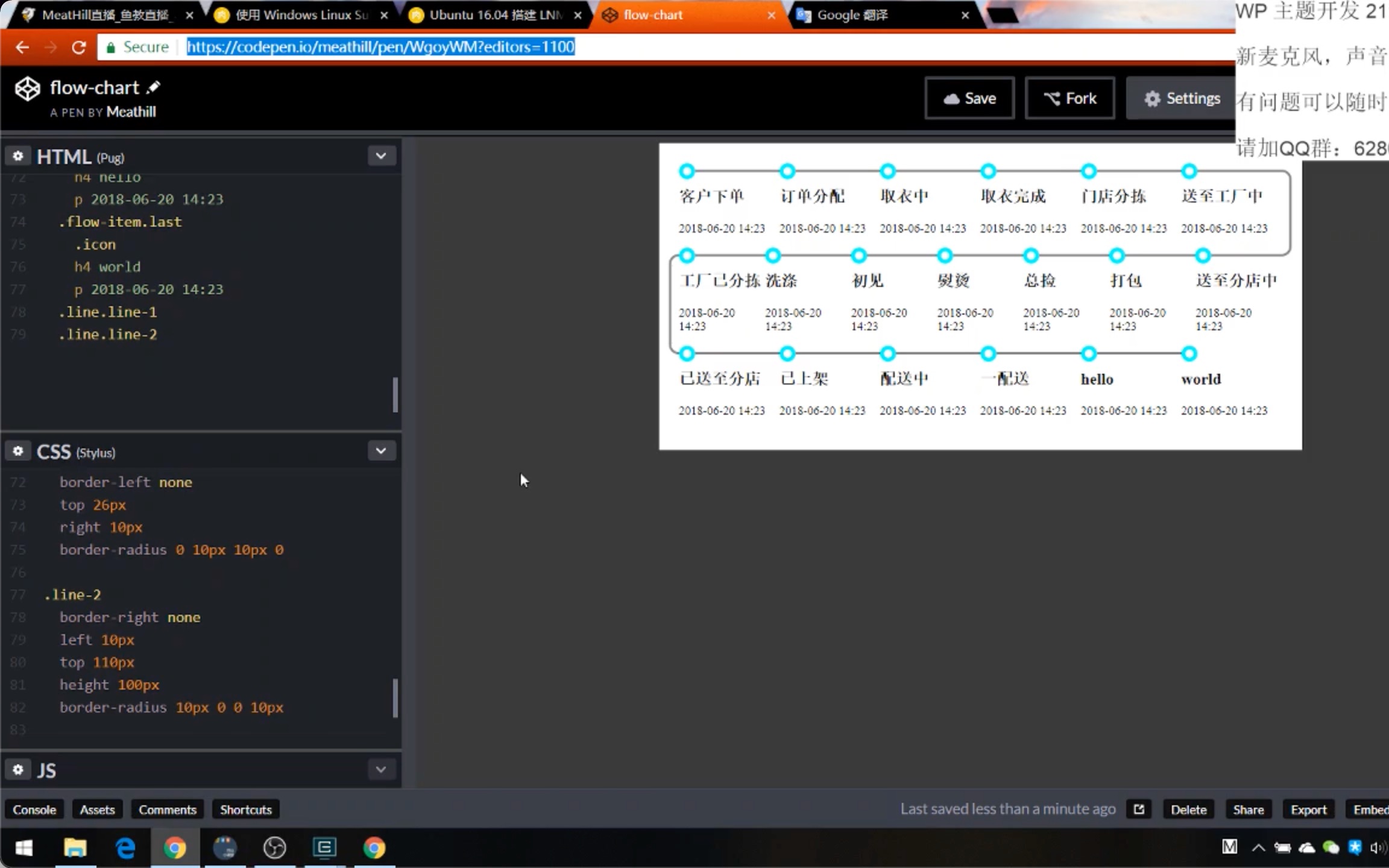Collapse the CSS editor with its chevron
This screenshot has width=1389, height=868.
tap(381, 450)
